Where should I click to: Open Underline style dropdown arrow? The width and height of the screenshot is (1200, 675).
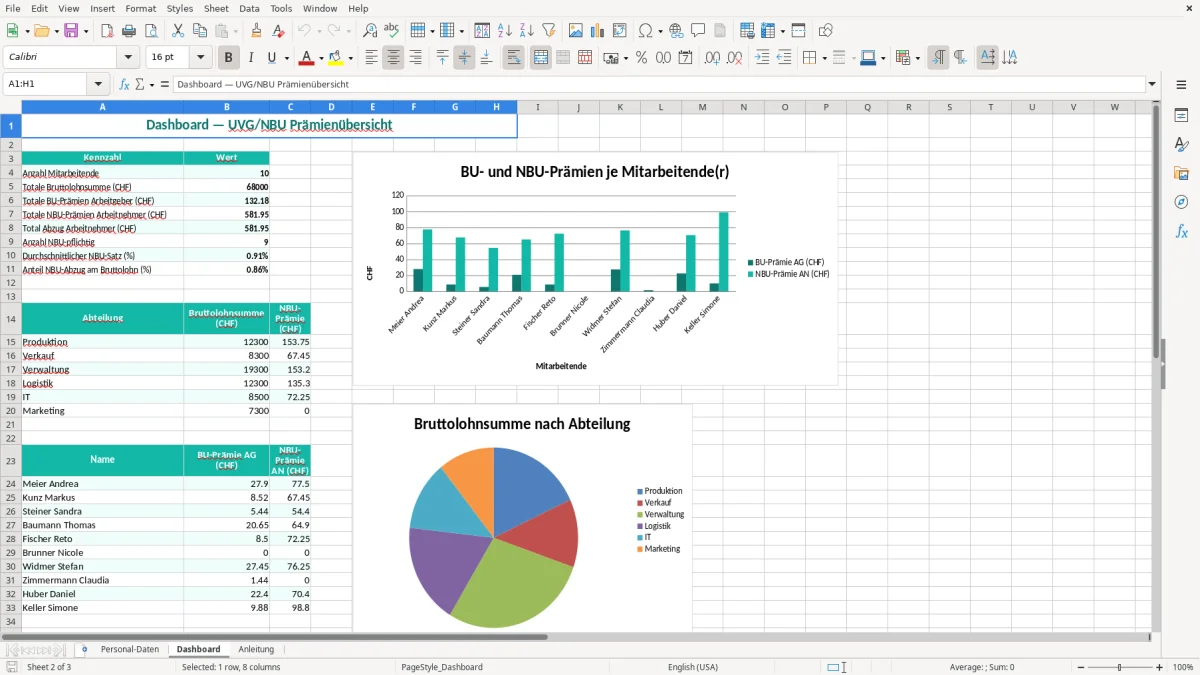pyautogui.click(x=286, y=58)
